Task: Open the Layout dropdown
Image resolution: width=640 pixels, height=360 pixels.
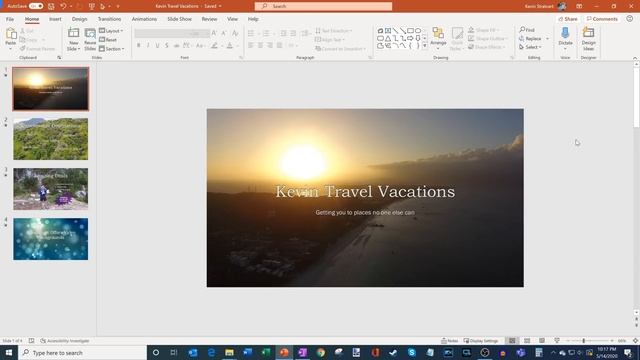Action: pos(111,31)
